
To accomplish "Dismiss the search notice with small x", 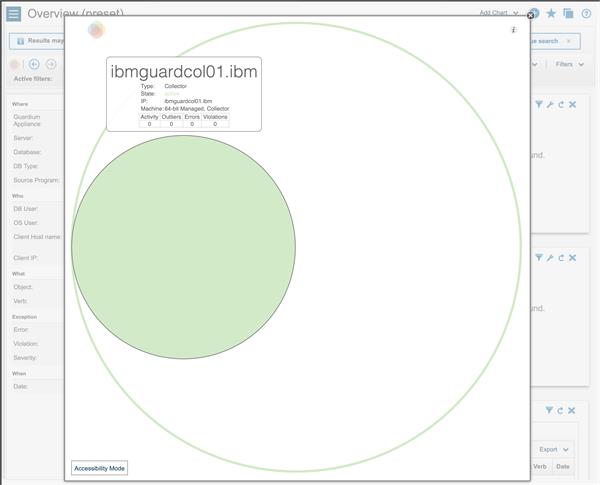I will pyautogui.click(x=569, y=41).
